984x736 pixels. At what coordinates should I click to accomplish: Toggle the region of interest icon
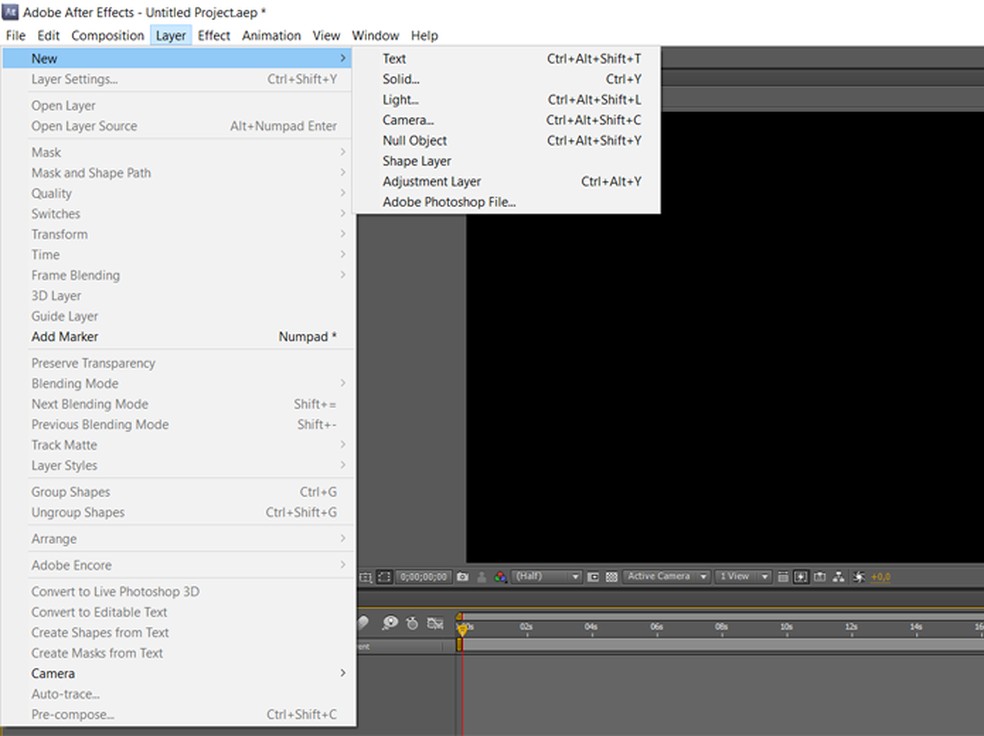[x=593, y=577]
